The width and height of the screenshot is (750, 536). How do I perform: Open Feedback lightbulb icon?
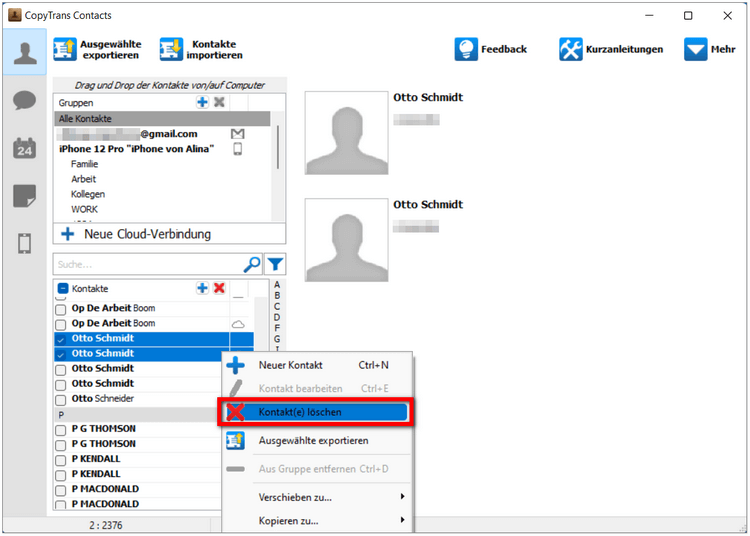(x=466, y=49)
